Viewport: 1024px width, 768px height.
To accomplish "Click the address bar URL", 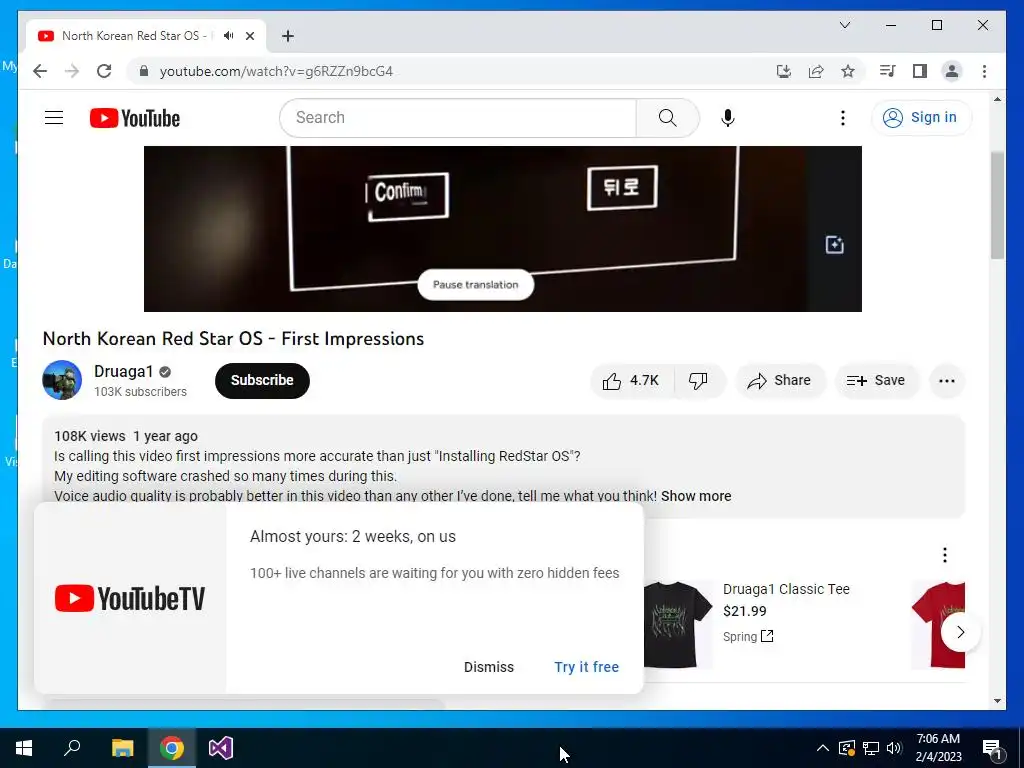I will [276, 71].
